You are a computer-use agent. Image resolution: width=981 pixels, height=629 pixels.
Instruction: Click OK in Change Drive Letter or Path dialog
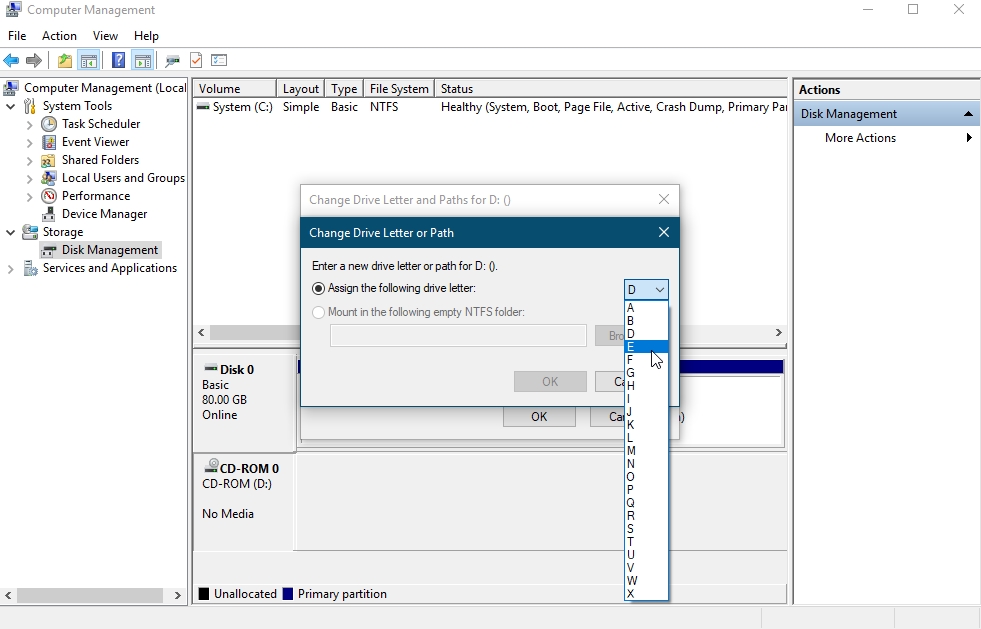(551, 382)
